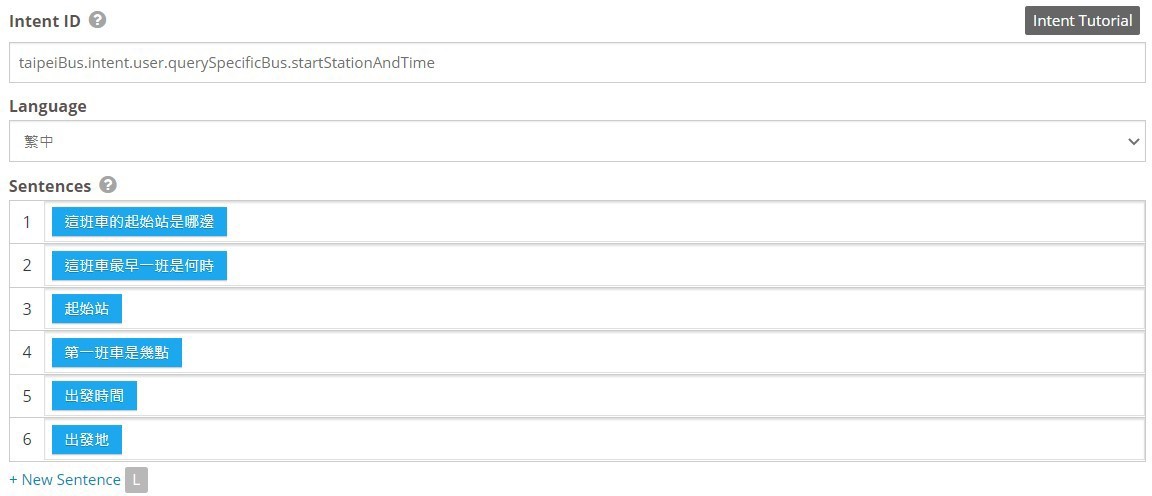Expand the Language select chevron arrow
Image resolution: width=1152 pixels, height=496 pixels.
pyautogui.click(x=1134, y=142)
